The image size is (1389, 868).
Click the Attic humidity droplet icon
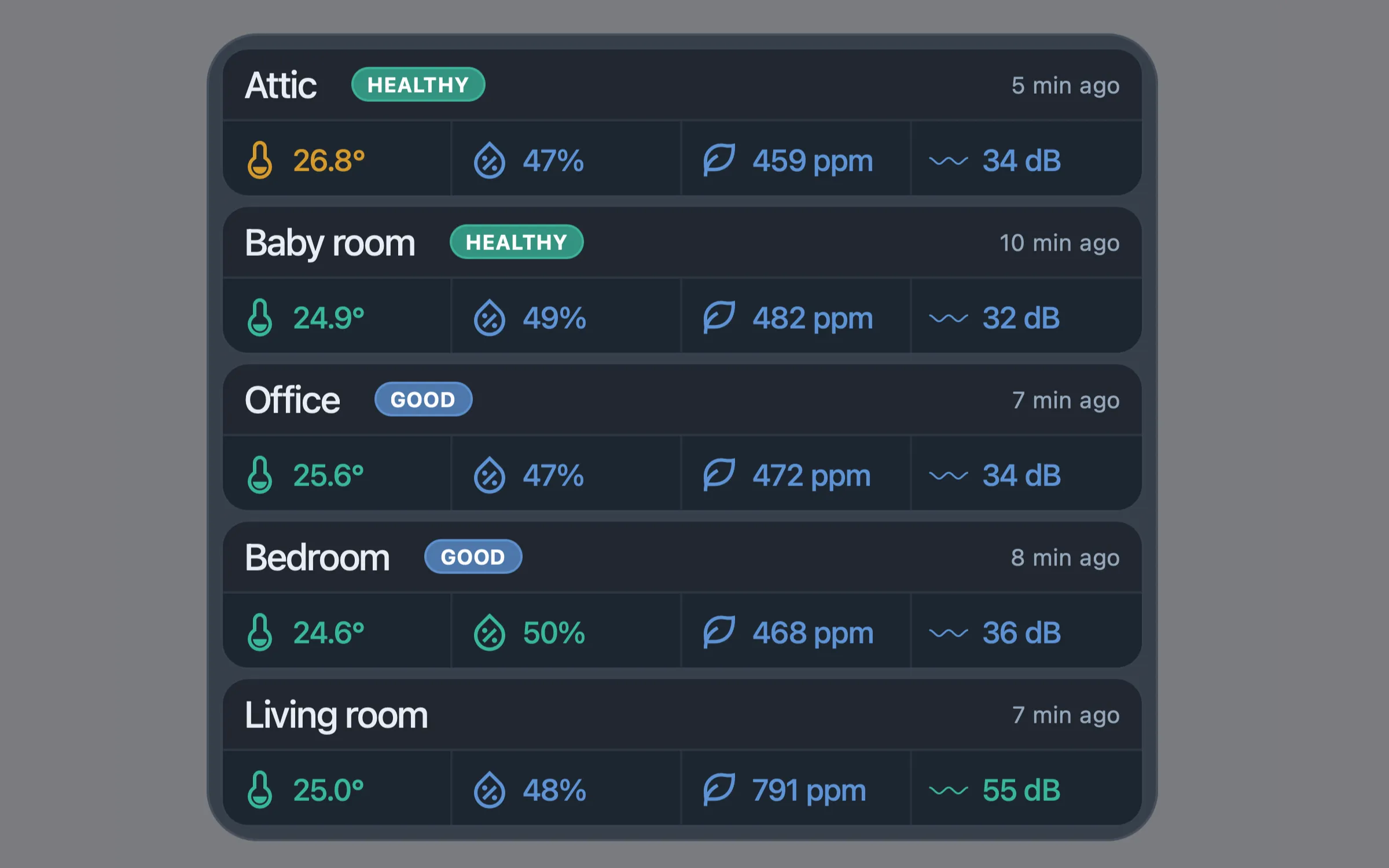click(490, 160)
